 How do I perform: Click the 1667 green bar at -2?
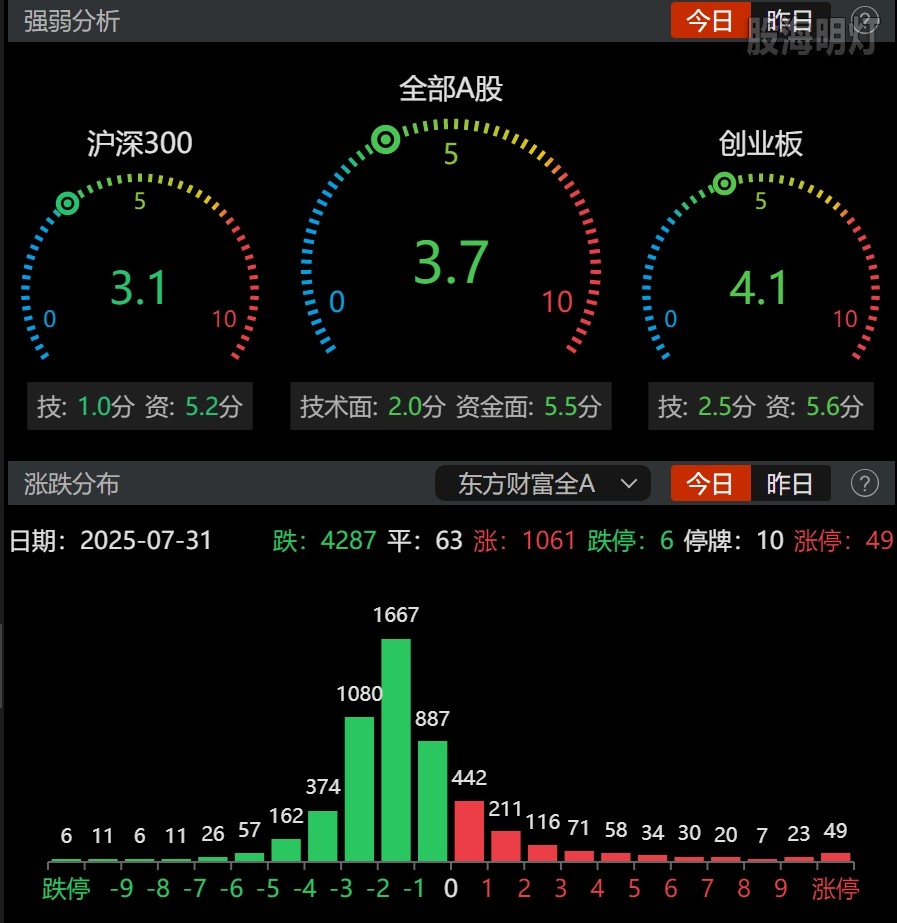396,751
